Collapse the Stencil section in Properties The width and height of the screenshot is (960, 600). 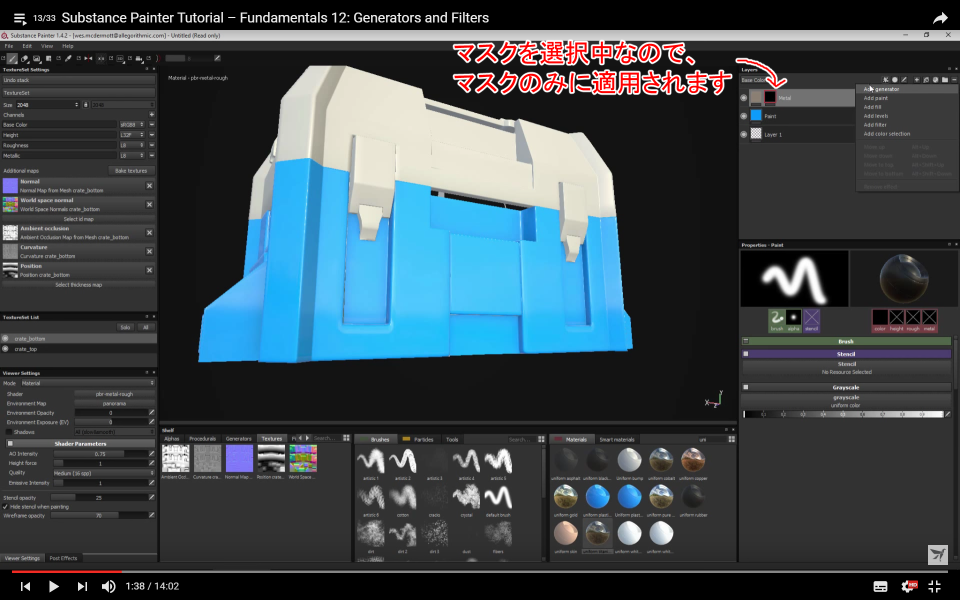[x=746, y=354]
